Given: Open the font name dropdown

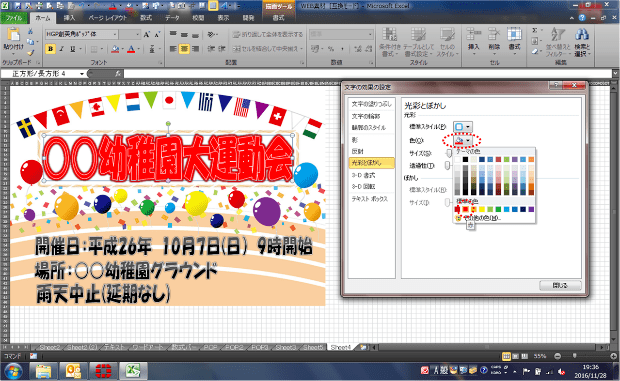Looking at the screenshot, I should (x=115, y=35).
